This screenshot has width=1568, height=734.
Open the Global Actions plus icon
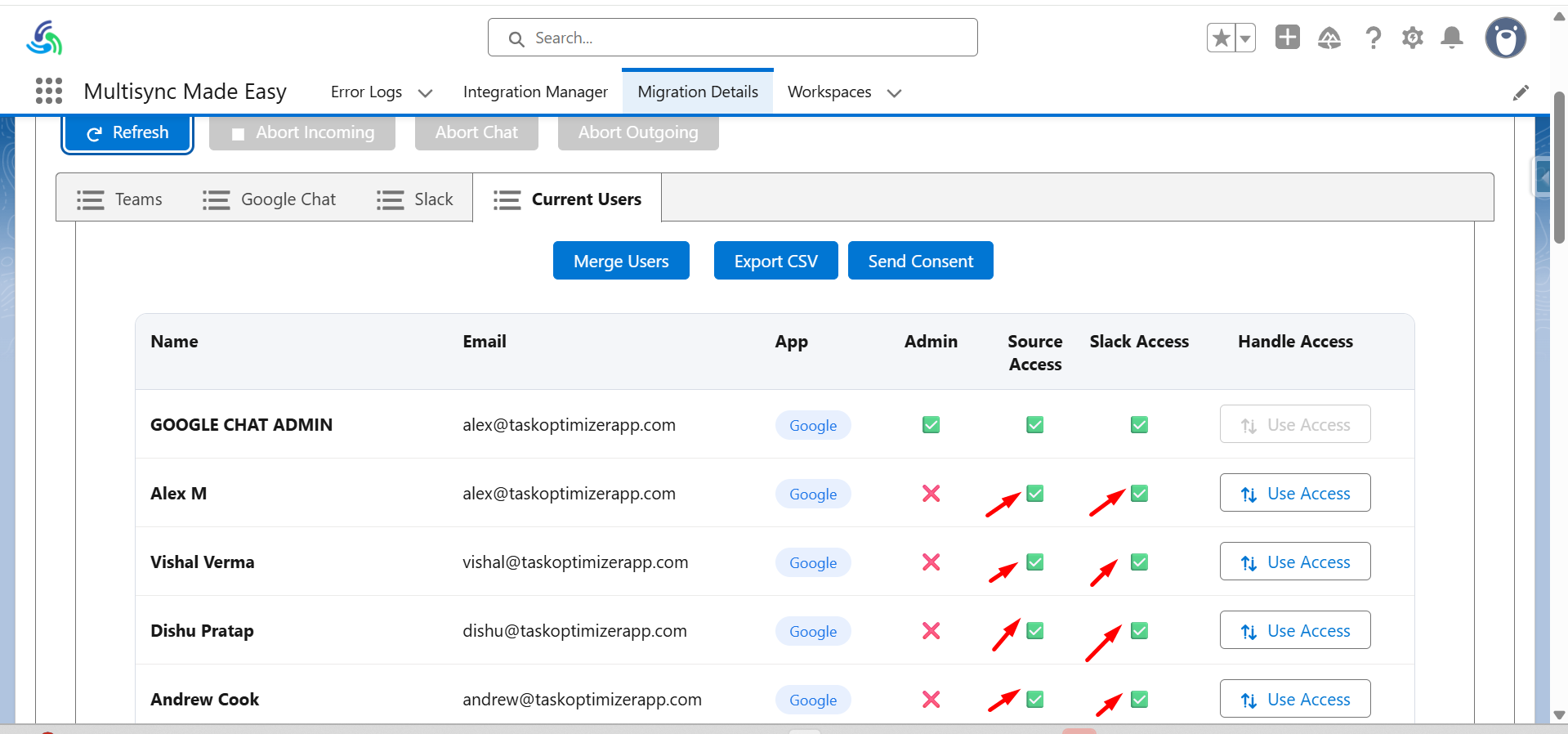click(x=1288, y=37)
